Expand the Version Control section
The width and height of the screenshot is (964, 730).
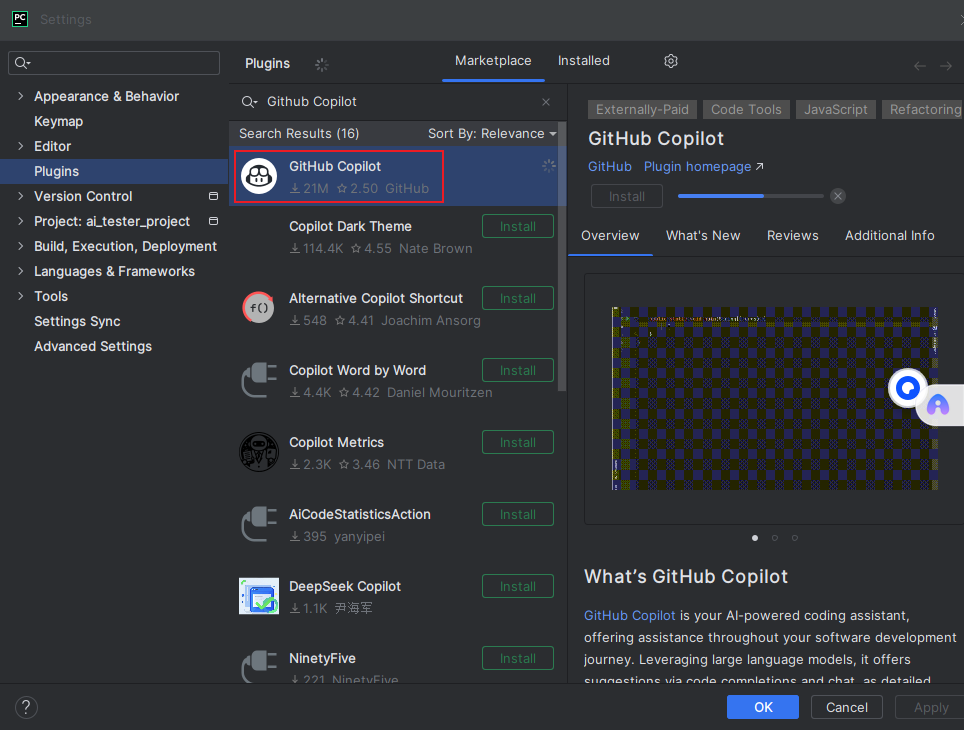tap(21, 196)
